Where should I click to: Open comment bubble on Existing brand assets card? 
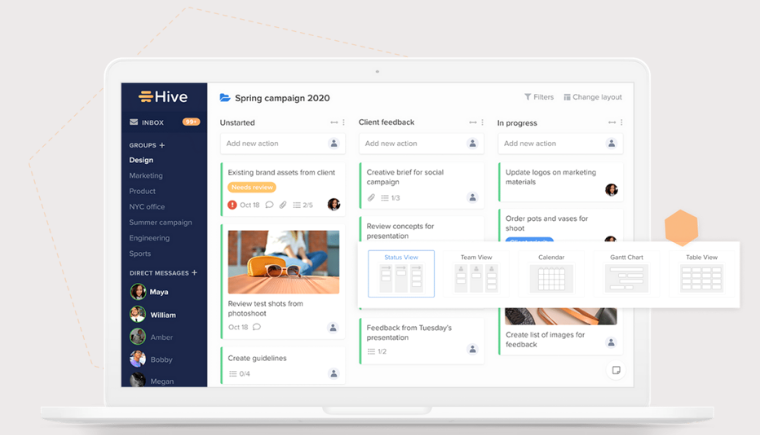(269, 205)
